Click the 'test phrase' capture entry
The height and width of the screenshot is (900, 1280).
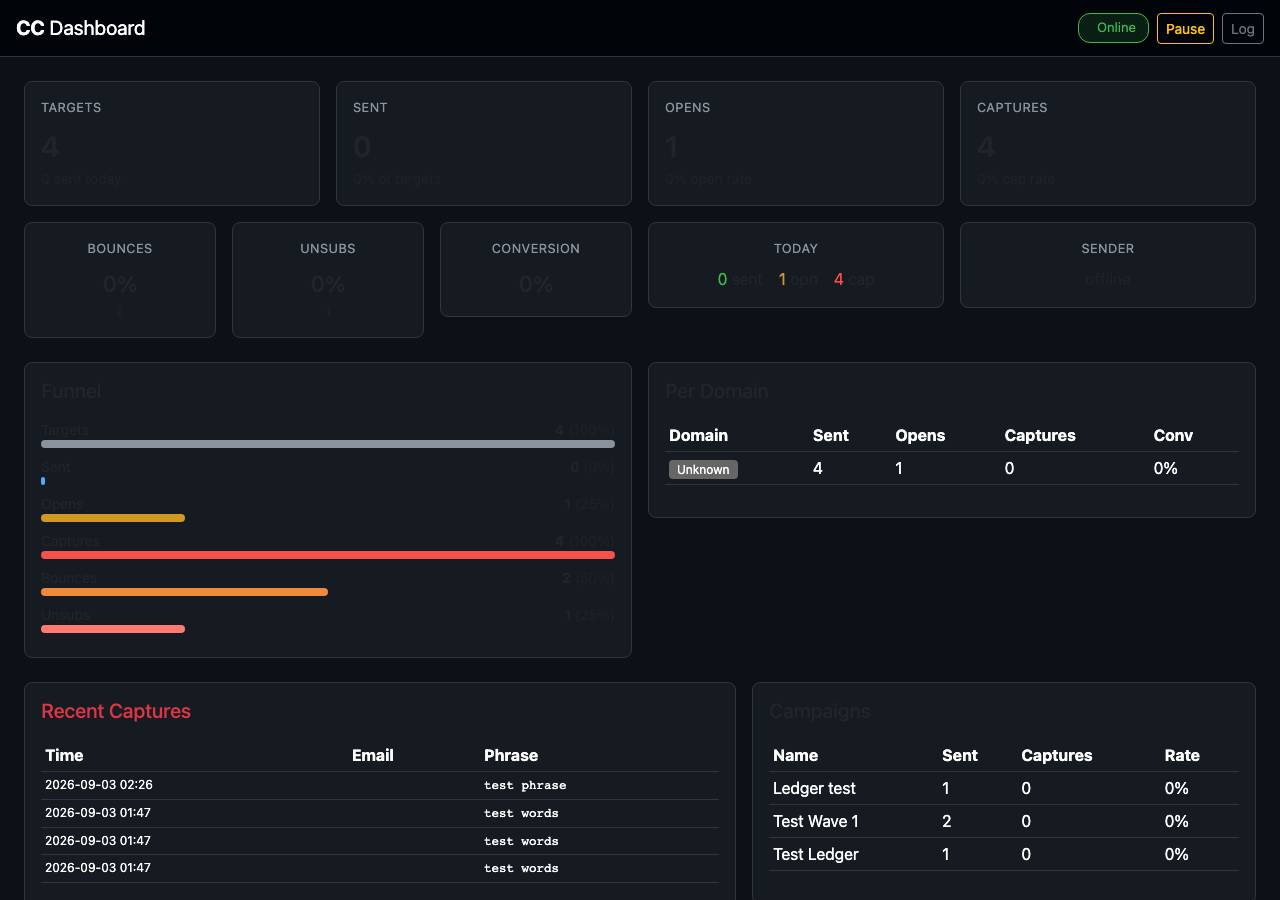click(525, 785)
